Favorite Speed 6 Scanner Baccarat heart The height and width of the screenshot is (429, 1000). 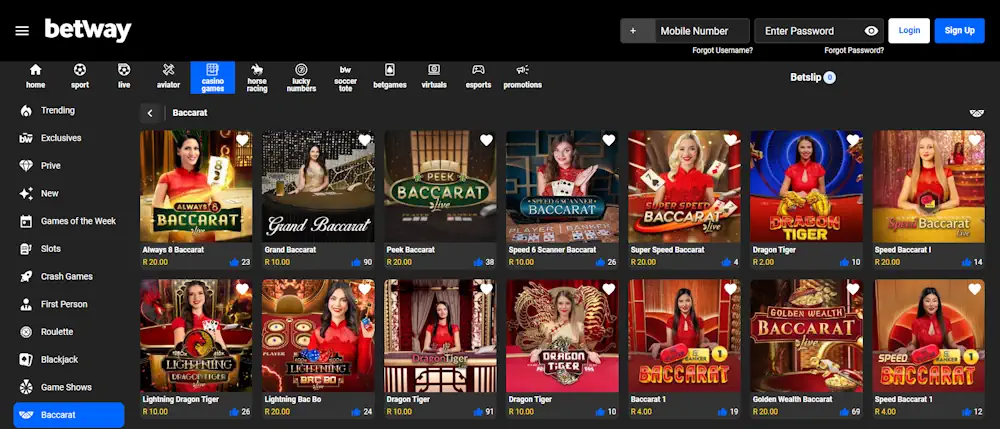tap(609, 140)
